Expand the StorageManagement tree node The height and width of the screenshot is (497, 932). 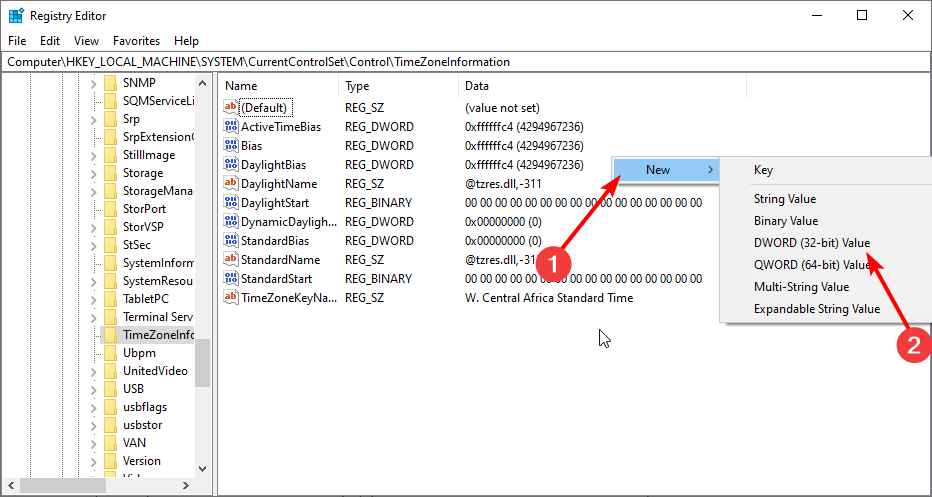(93, 191)
